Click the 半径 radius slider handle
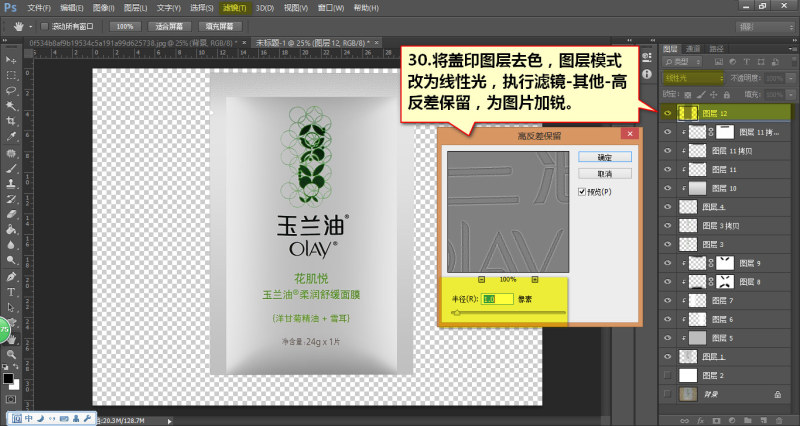Image resolution: width=800 pixels, height=426 pixels. pyautogui.click(x=457, y=313)
